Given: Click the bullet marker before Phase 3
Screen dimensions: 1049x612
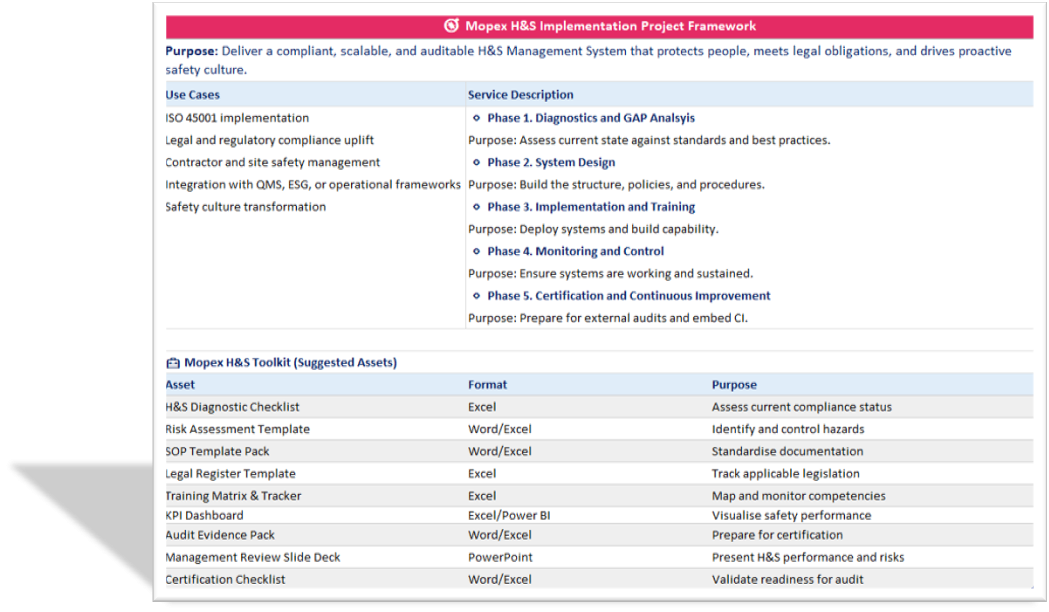Looking at the screenshot, I should pyautogui.click(x=477, y=207).
